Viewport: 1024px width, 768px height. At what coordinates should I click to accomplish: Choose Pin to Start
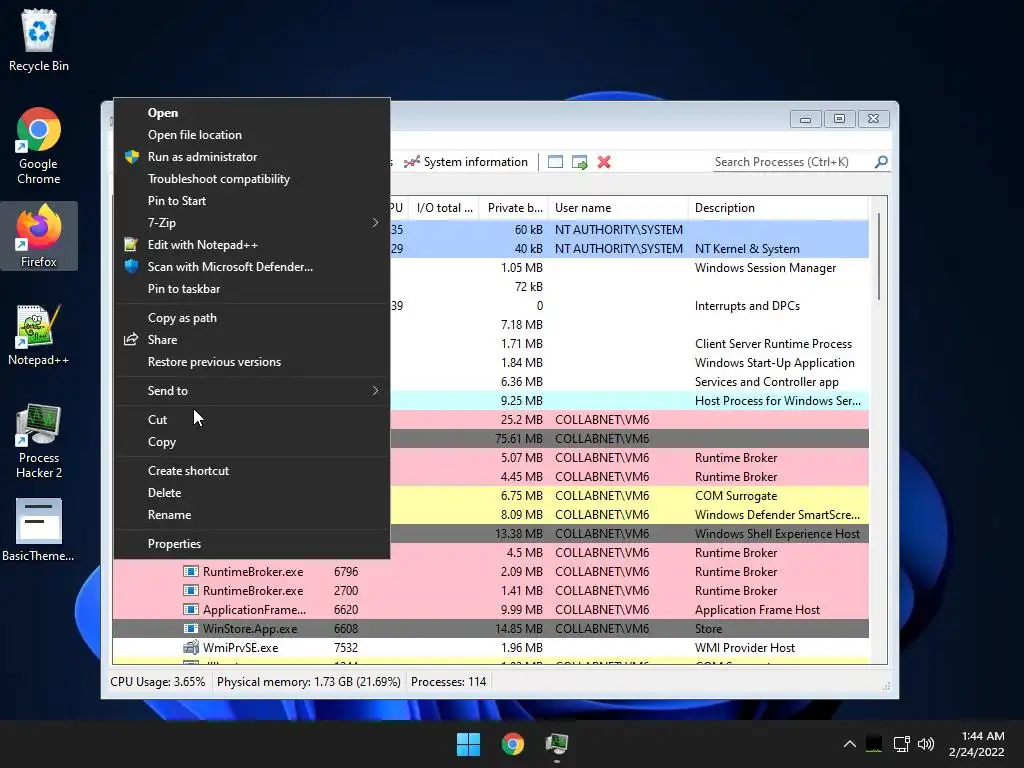252,200
